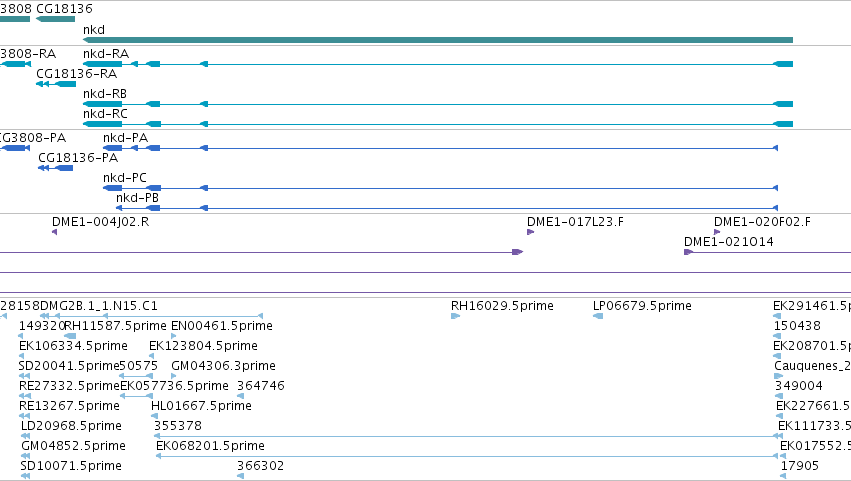The width and height of the screenshot is (851, 481).
Task: Open the EK068201.5prime label
Action: 211,447
